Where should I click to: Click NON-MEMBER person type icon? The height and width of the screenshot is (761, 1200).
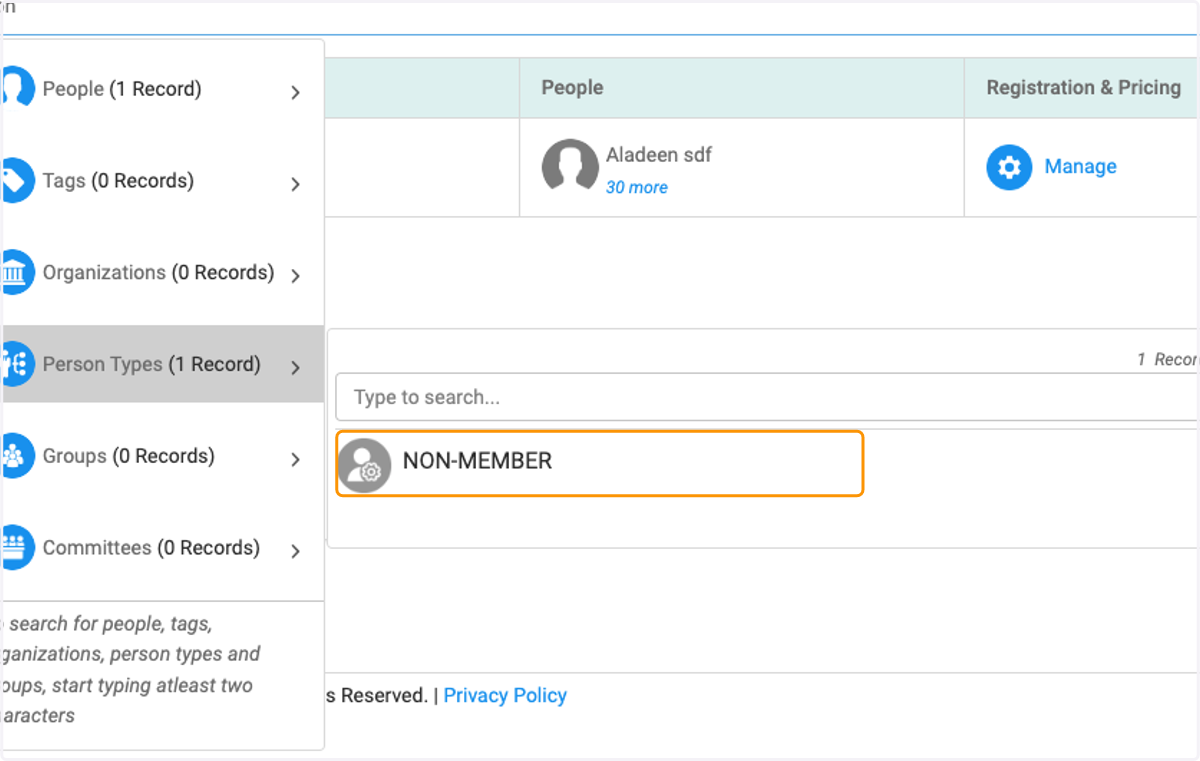pos(364,465)
